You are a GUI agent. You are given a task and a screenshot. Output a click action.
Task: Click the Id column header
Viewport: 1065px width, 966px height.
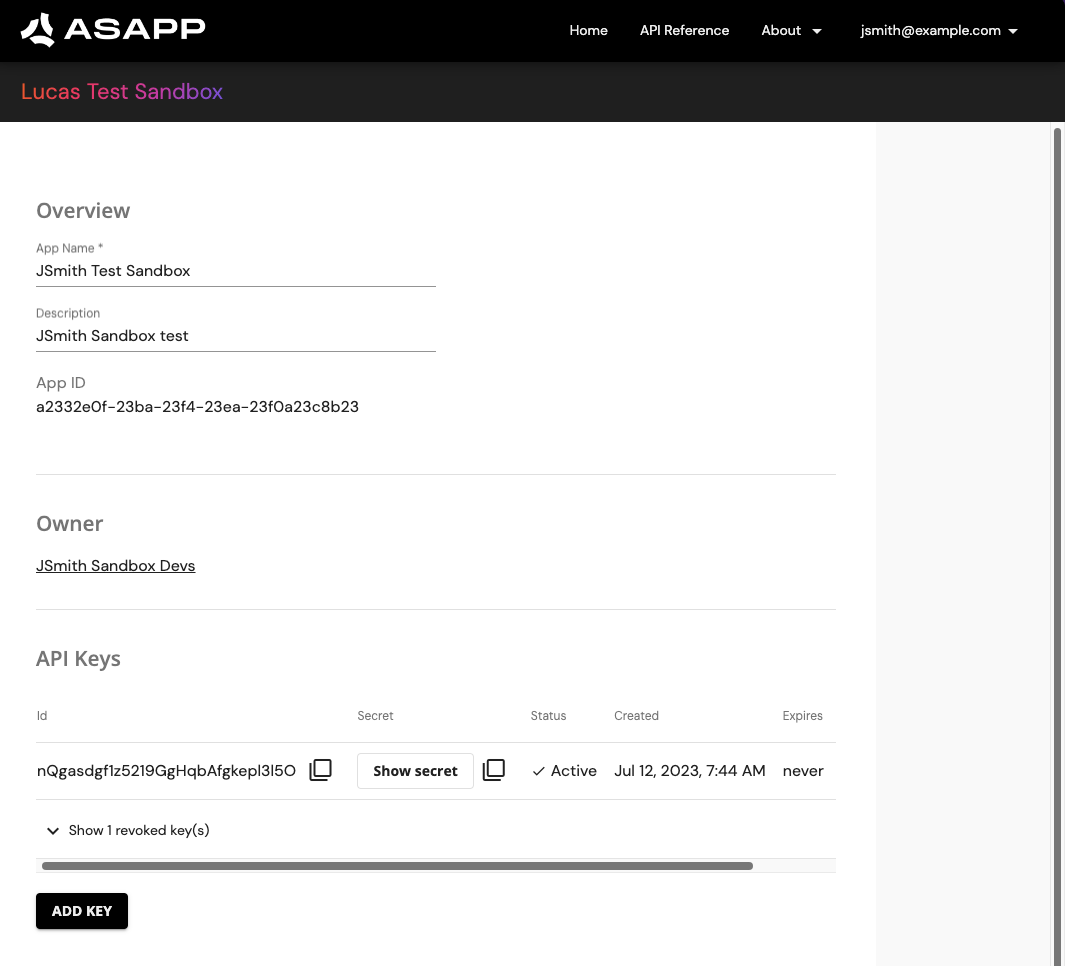[42, 715]
